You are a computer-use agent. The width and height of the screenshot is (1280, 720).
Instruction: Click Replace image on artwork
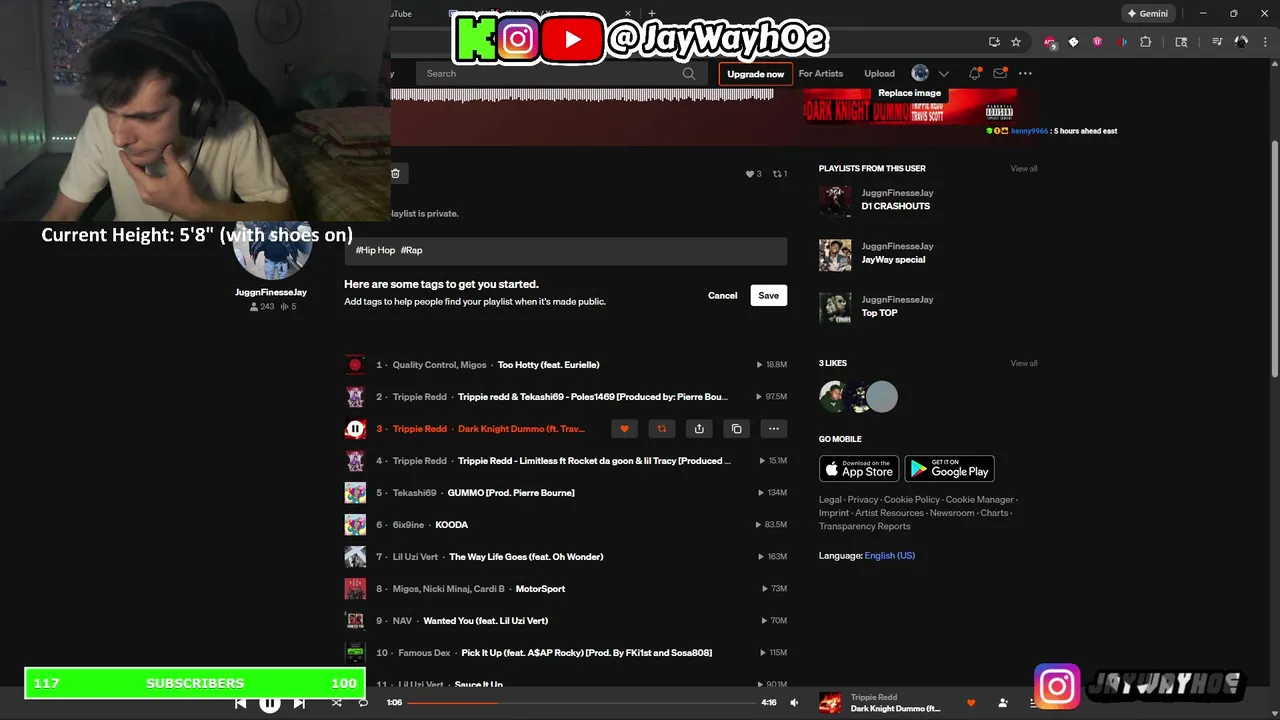910,93
